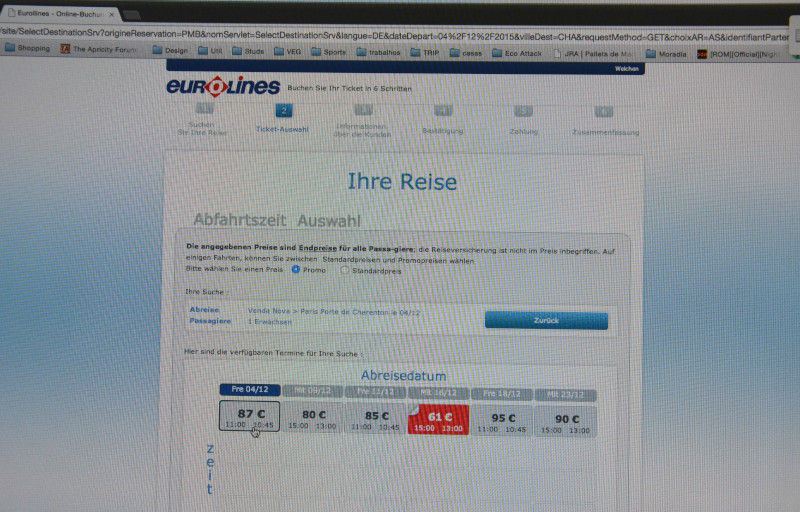Select the Mit 16/12 date header
Image resolution: width=800 pixels, height=512 pixels.
438,393
